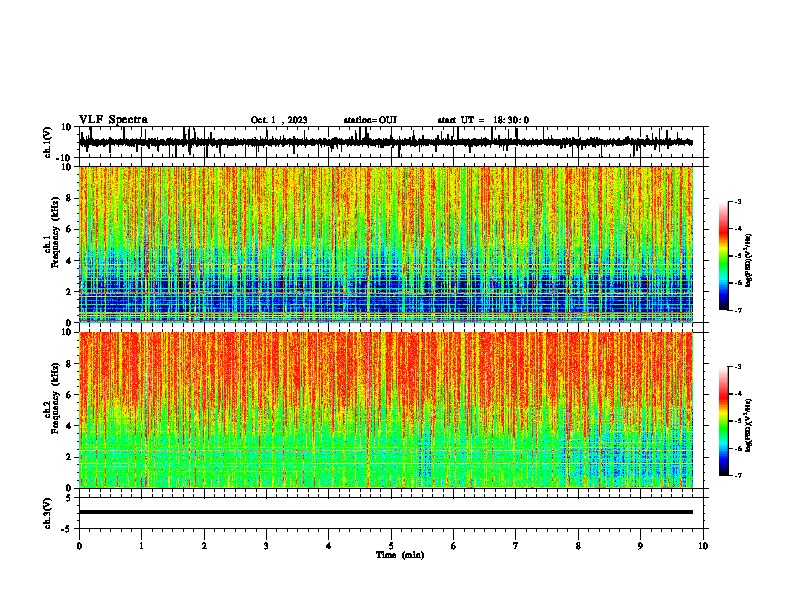Click the "4" minute tick label

[x=329, y=546]
